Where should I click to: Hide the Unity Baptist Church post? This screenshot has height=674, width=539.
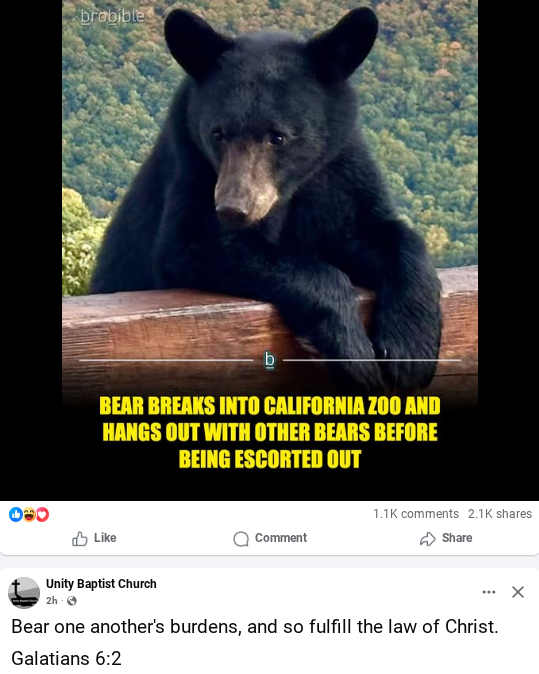coord(518,592)
